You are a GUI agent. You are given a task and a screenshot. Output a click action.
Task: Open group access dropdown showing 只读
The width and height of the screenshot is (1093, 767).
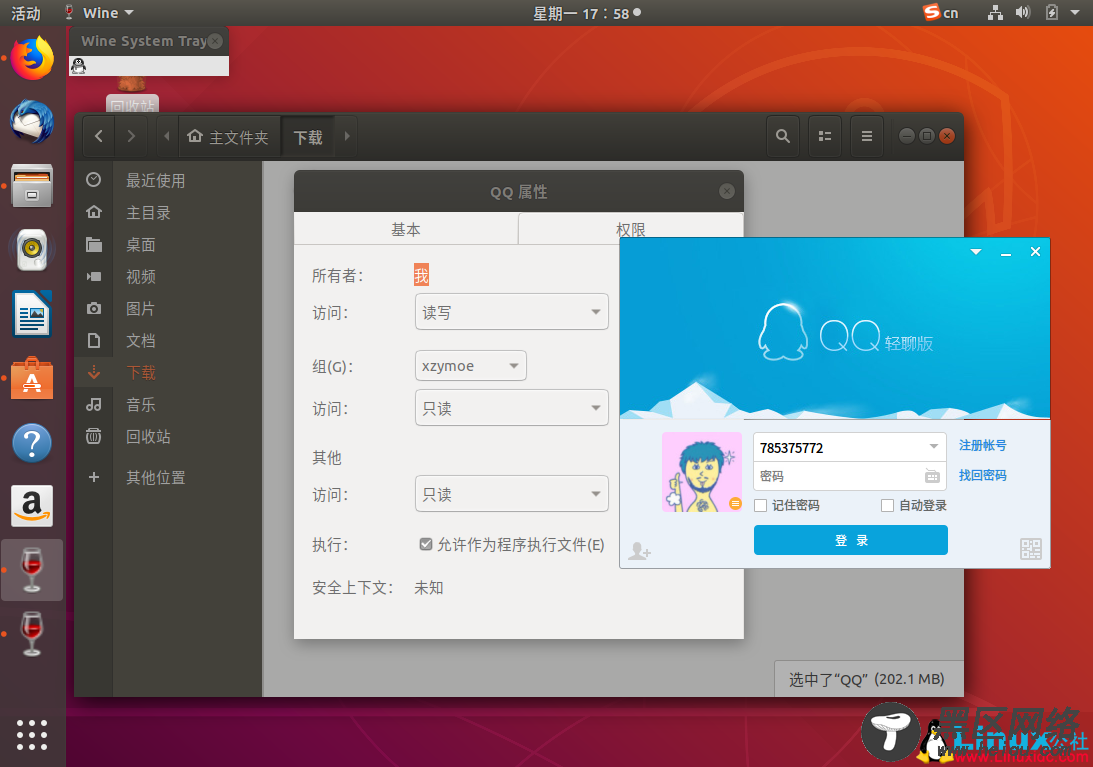tap(512, 408)
